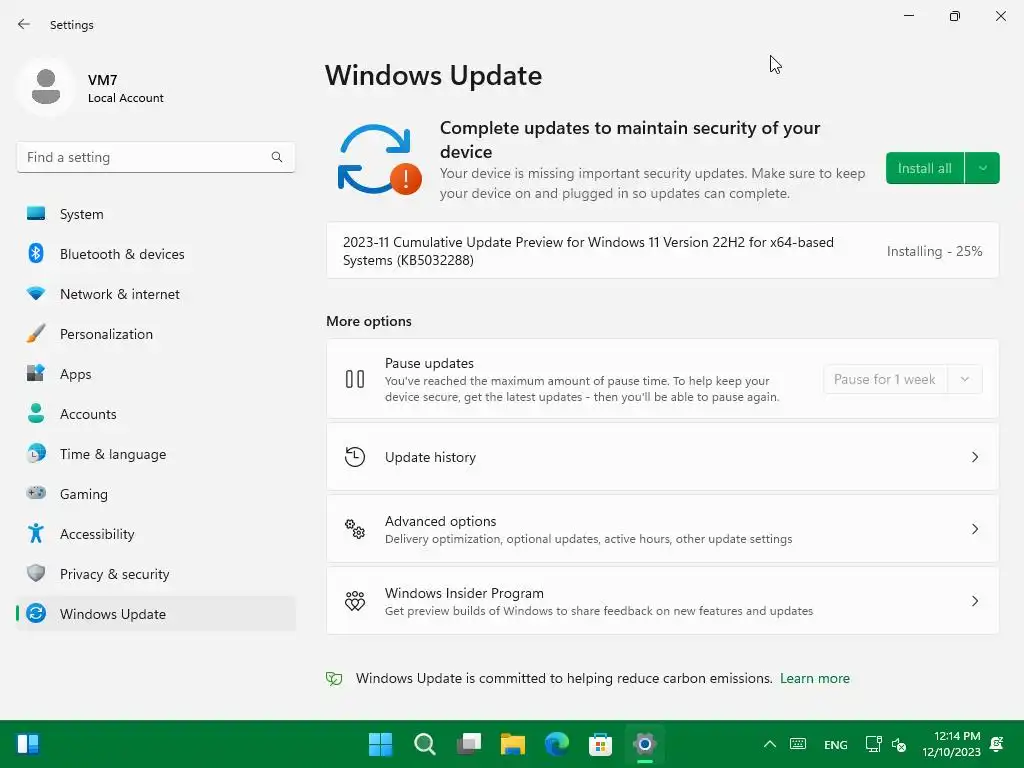Select Privacy & security category
Screen dimensions: 1024x768
[156, 573]
